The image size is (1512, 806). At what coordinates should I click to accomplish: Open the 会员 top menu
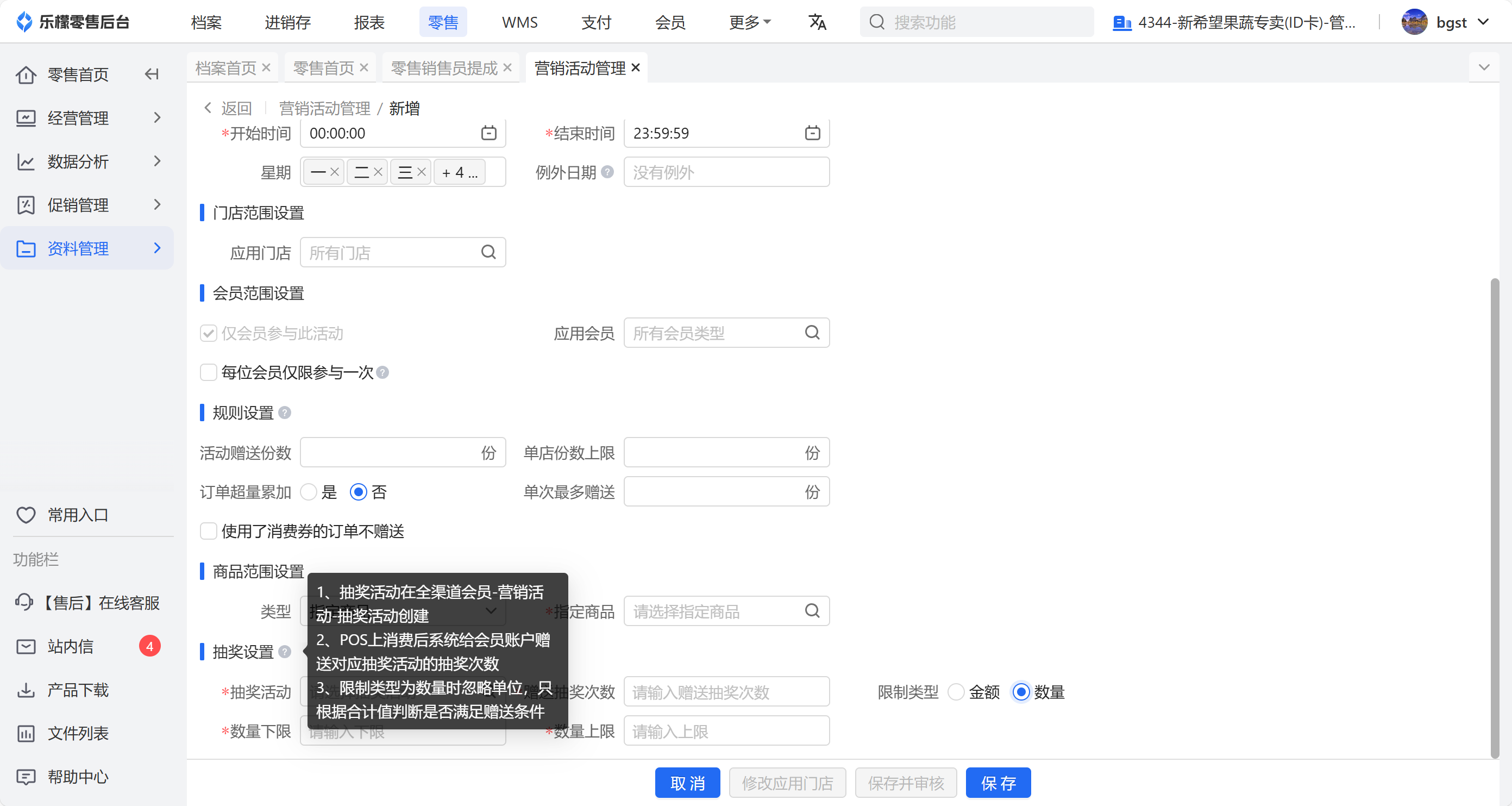tap(670, 22)
